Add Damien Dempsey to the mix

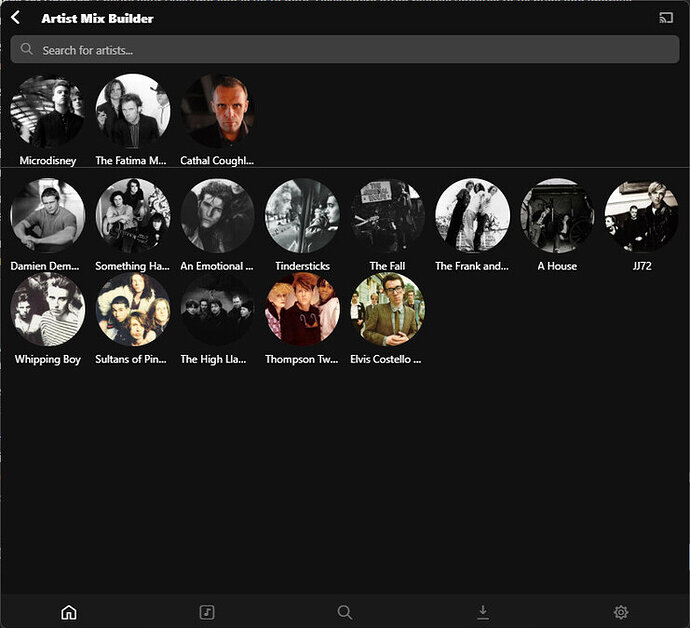pyautogui.click(x=47, y=216)
